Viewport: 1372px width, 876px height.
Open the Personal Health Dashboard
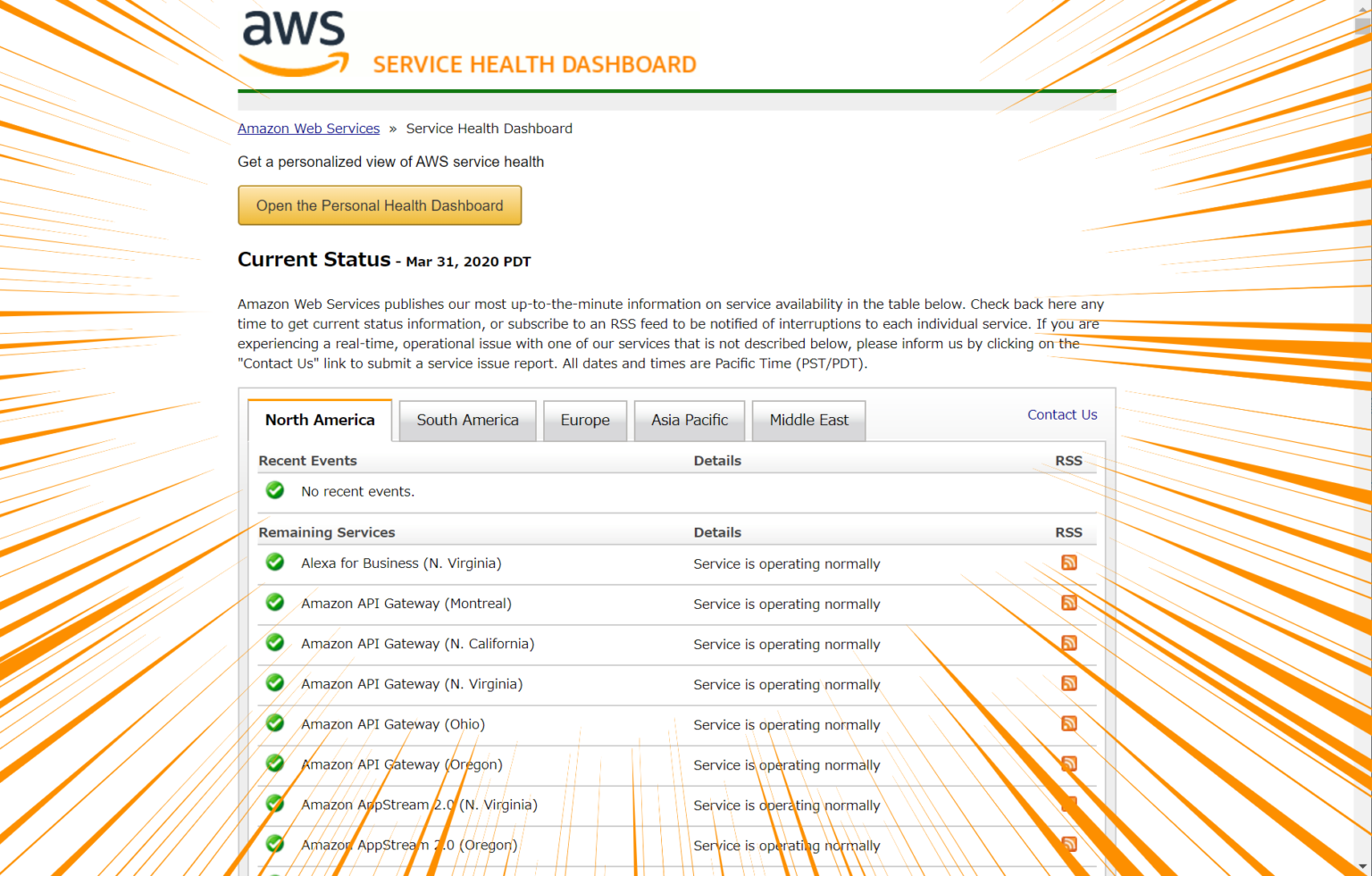[380, 205]
